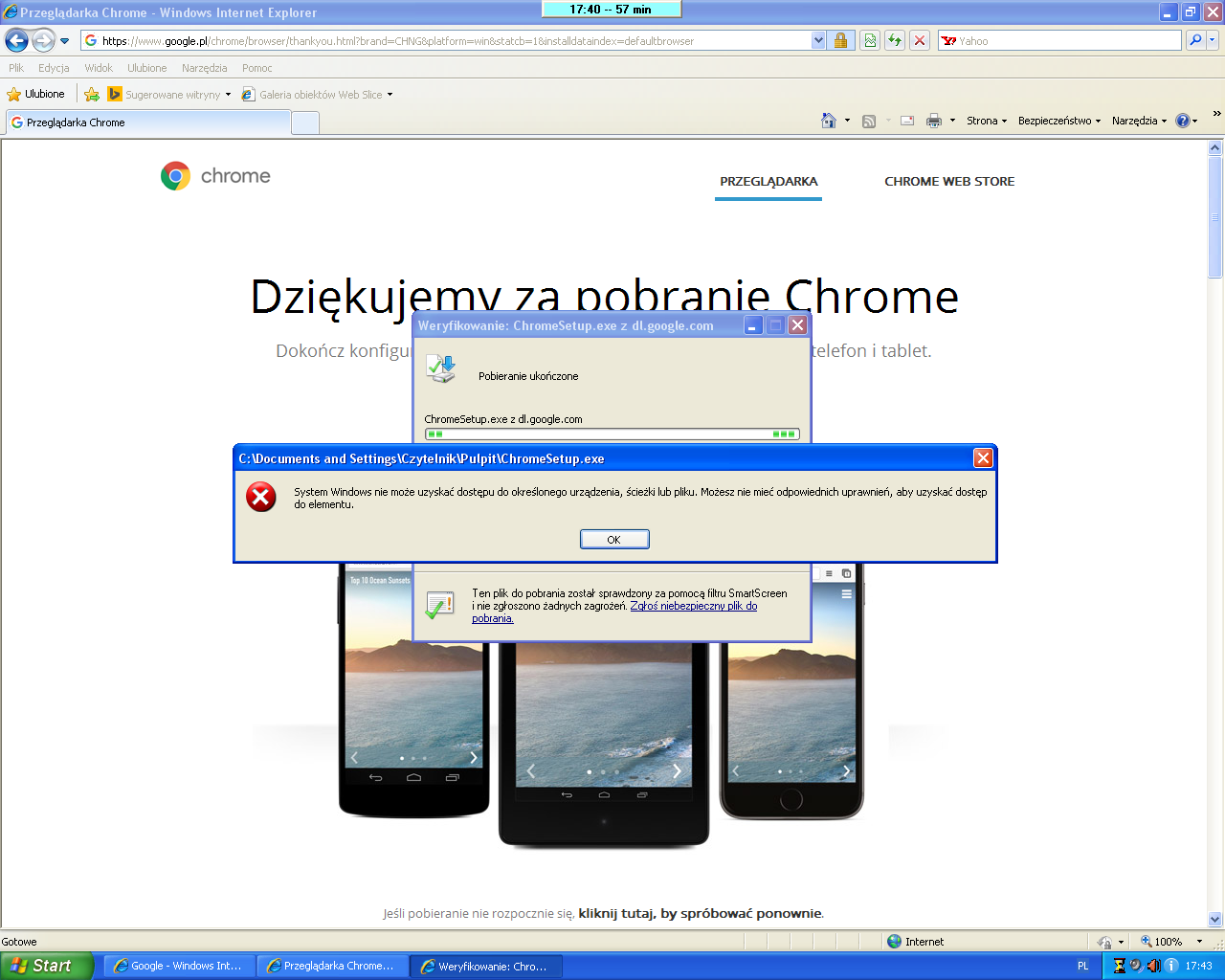Open the Edycja menu

point(54,68)
